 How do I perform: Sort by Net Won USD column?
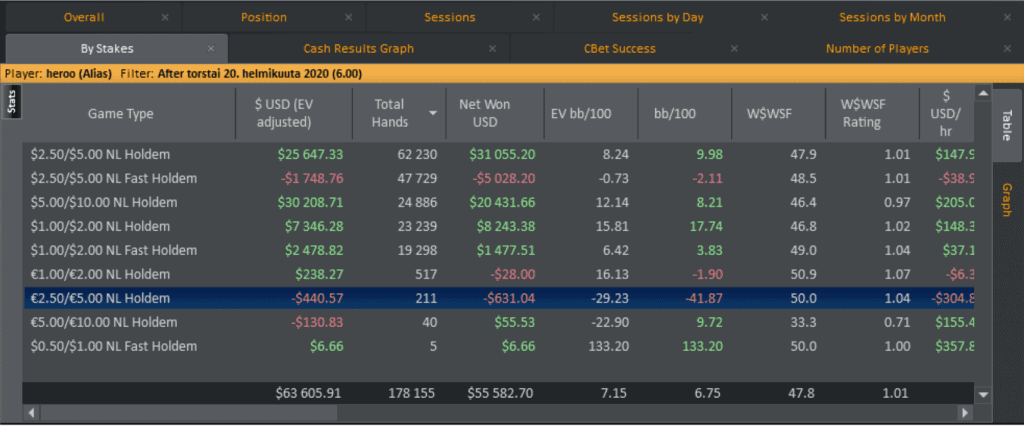pos(495,114)
